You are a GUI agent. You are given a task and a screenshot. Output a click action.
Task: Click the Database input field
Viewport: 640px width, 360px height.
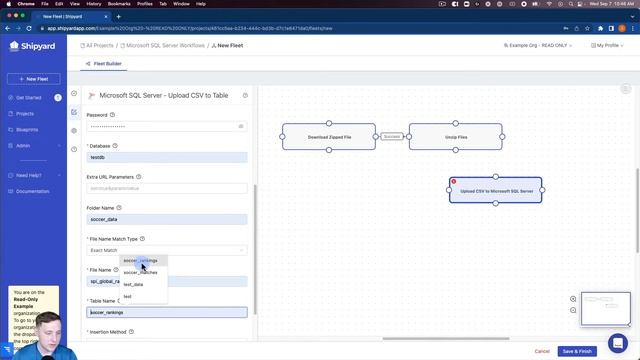[x=167, y=157]
